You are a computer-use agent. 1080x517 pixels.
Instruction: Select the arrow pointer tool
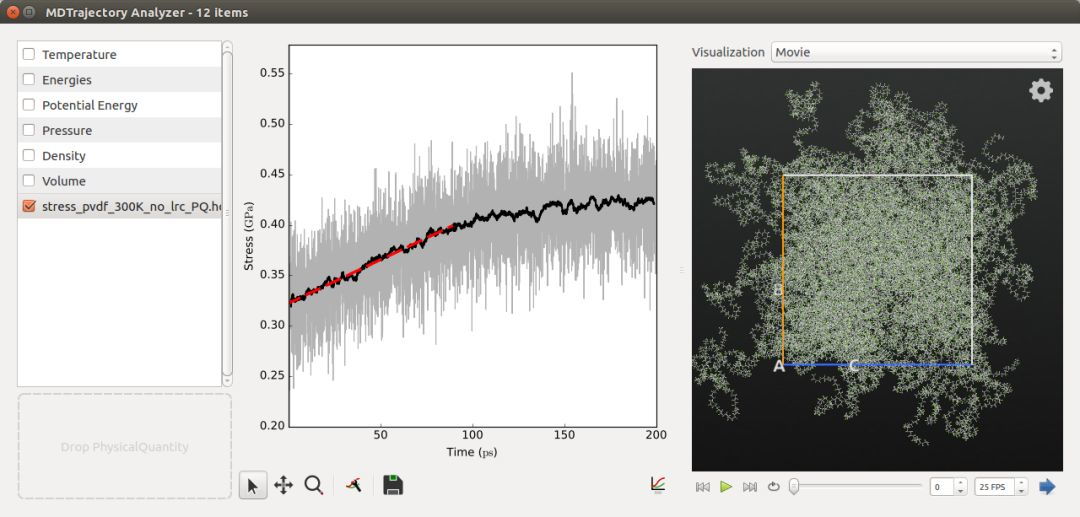252,486
